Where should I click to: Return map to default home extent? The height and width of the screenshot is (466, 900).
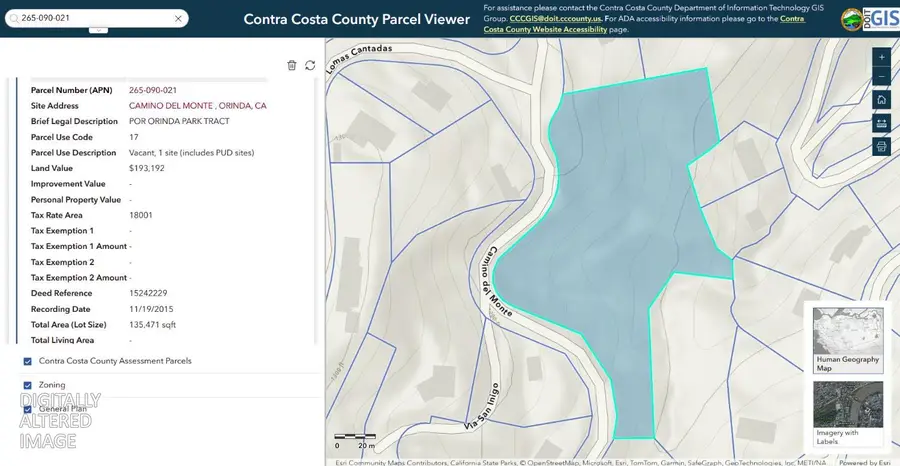[882, 99]
